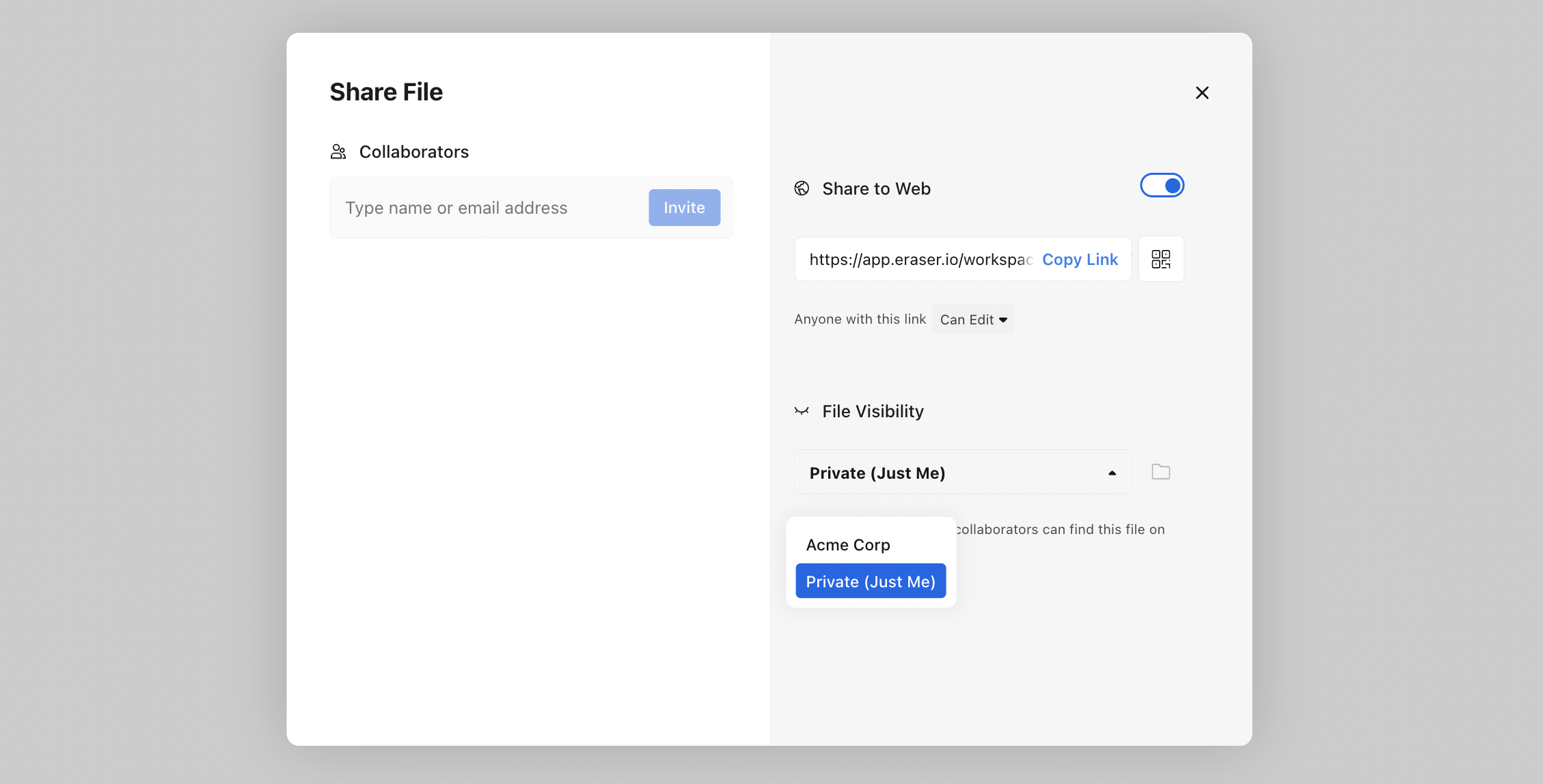Click the File Visibility eye icon

(802, 411)
